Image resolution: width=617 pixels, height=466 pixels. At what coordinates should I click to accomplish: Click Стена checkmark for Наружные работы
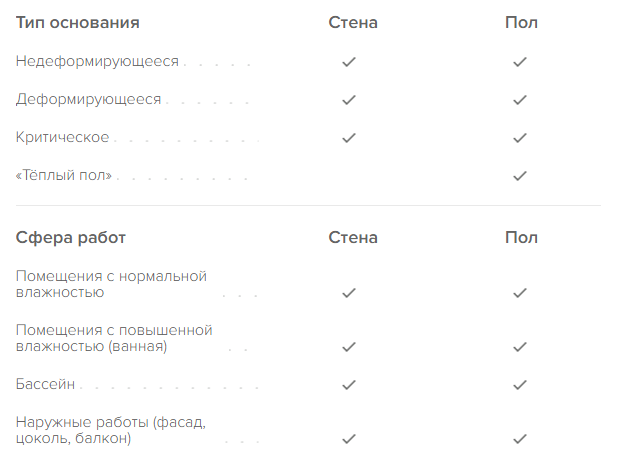click(x=349, y=438)
